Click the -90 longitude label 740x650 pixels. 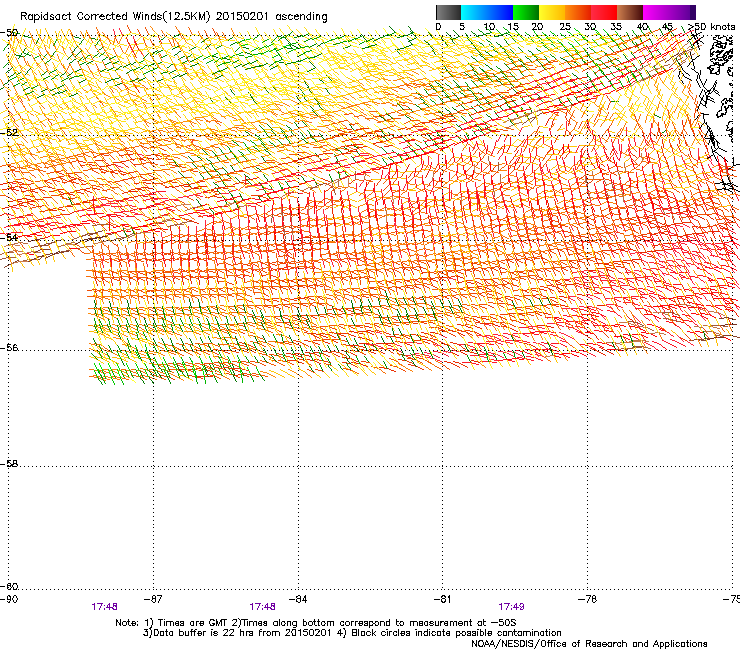pyautogui.click(x=9, y=599)
